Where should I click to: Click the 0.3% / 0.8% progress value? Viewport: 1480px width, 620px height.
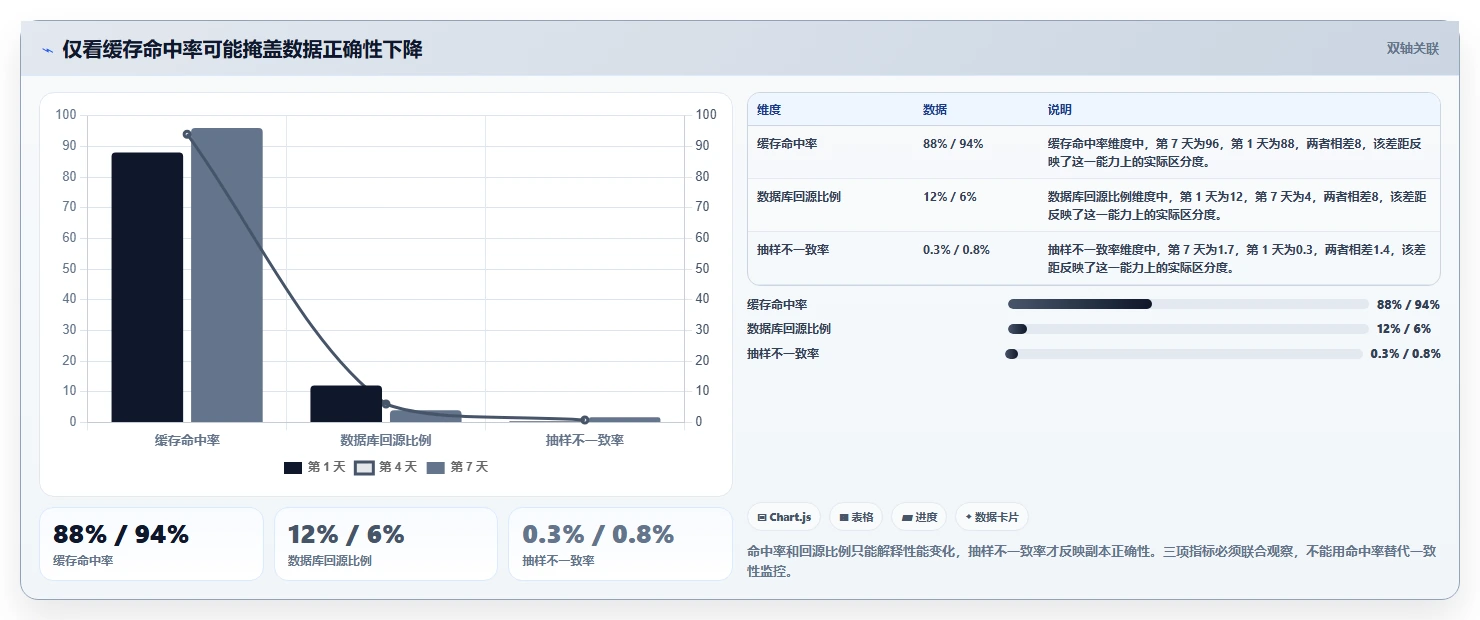[1405, 354]
